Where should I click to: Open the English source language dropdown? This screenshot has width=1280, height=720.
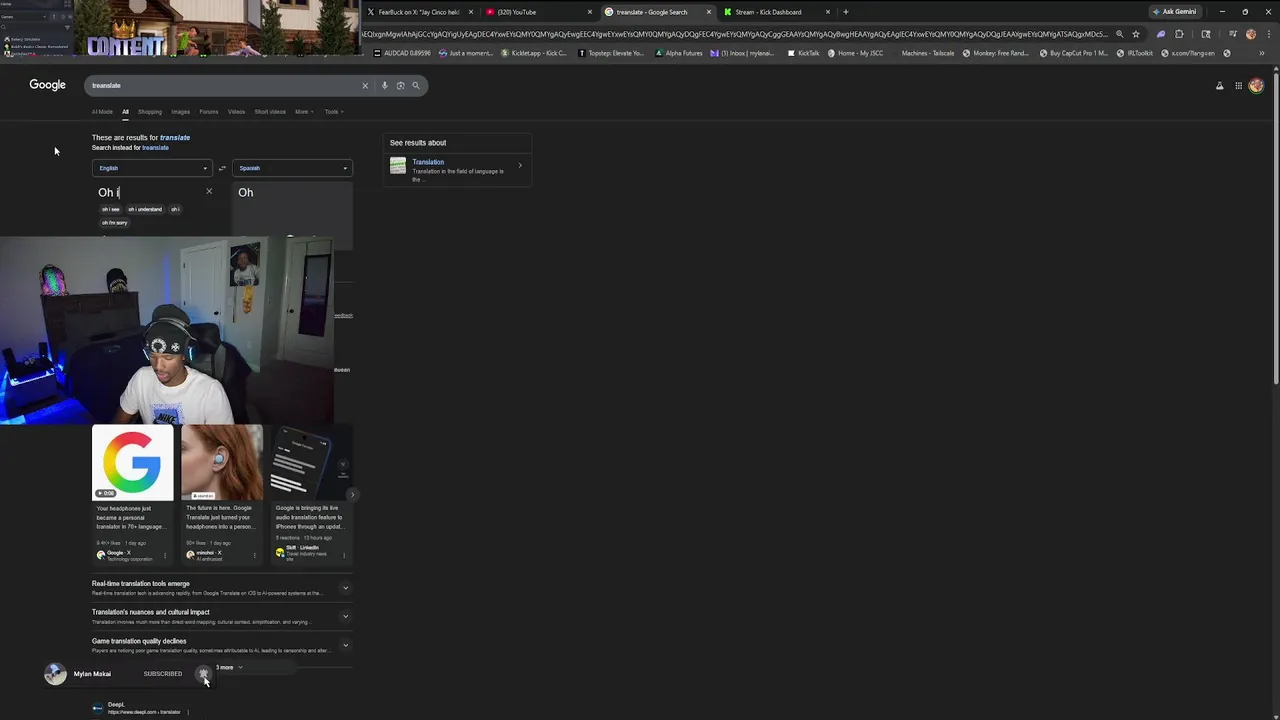click(x=151, y=168)
